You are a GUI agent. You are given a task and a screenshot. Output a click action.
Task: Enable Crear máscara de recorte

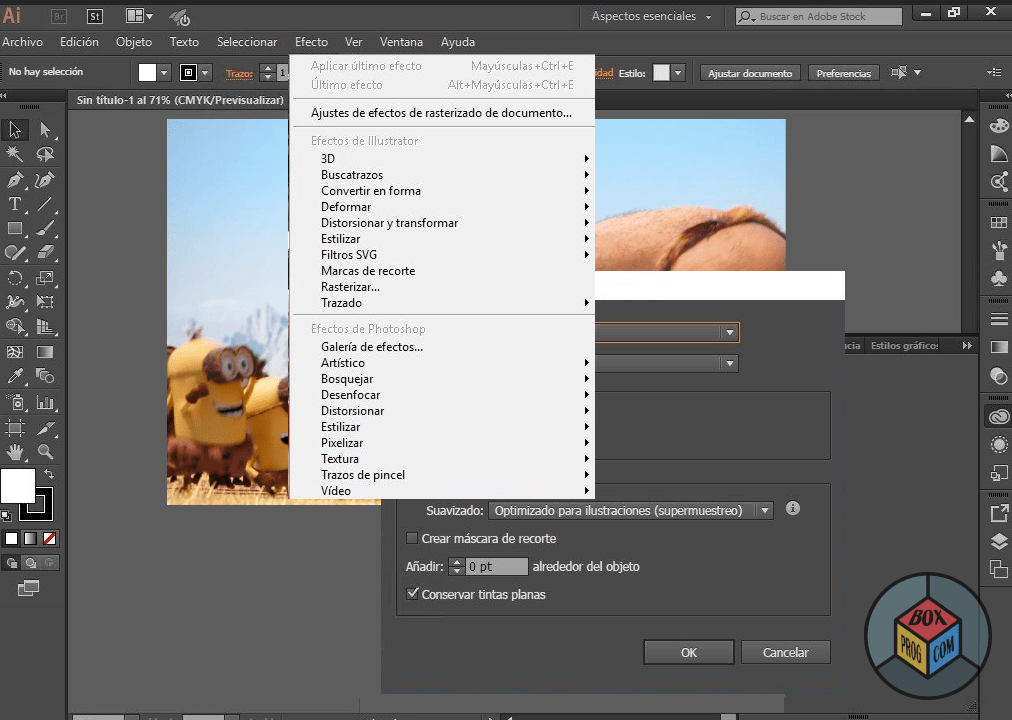point(412,538)
